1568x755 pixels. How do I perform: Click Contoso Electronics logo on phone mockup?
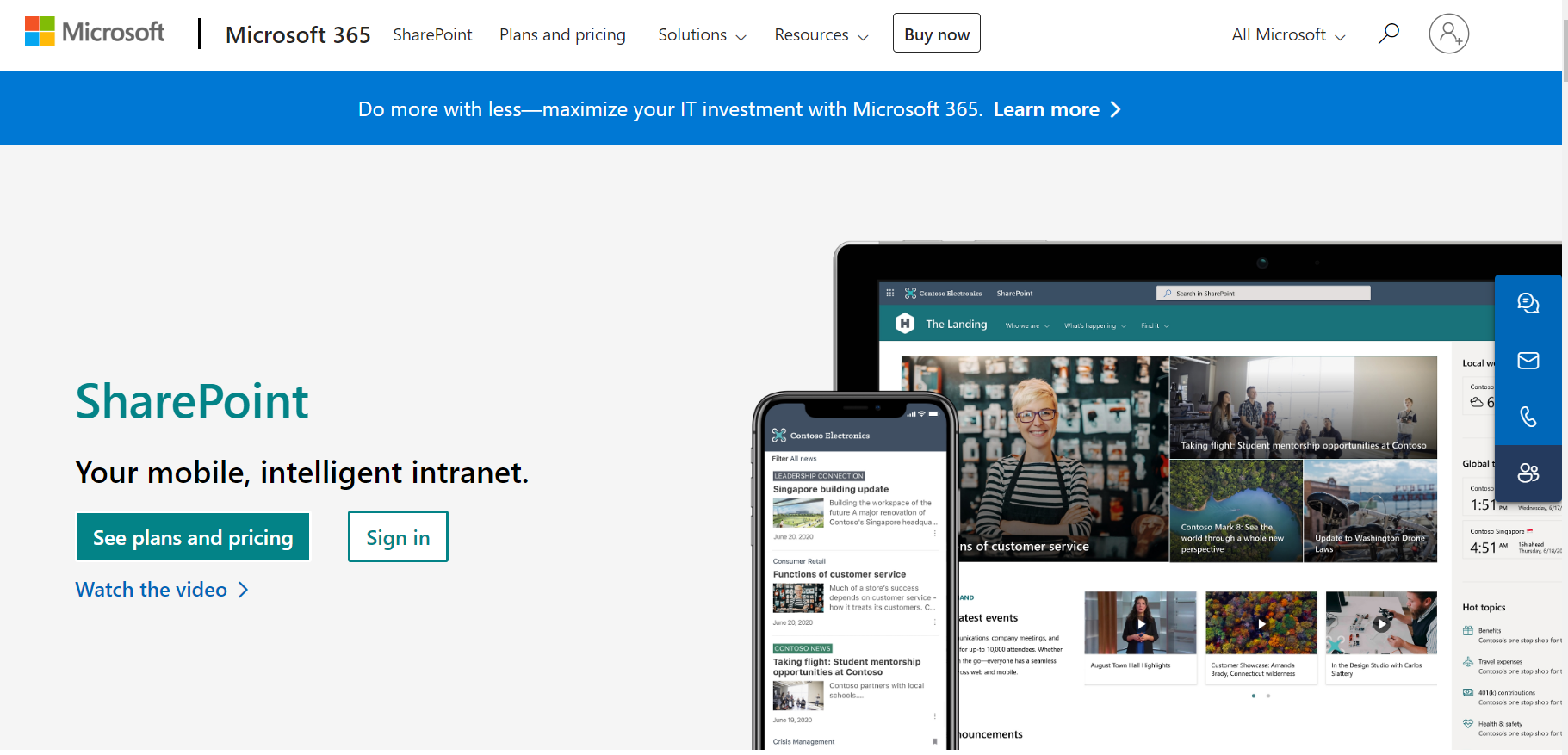tap(779, 435)
